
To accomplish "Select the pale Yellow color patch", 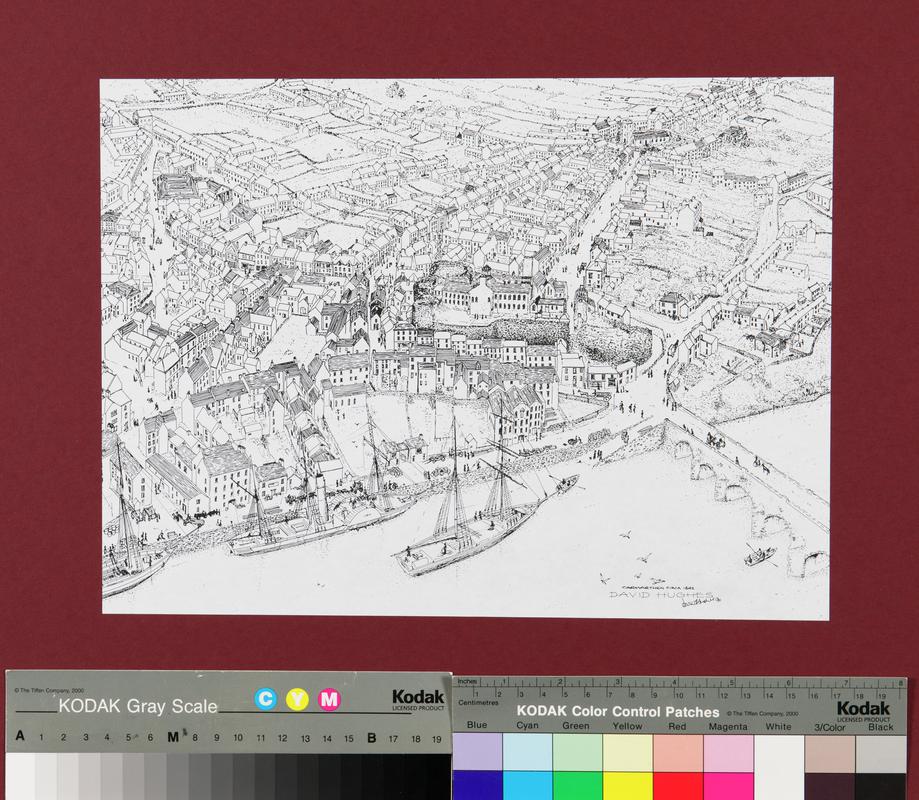I will tap(627, 752).
